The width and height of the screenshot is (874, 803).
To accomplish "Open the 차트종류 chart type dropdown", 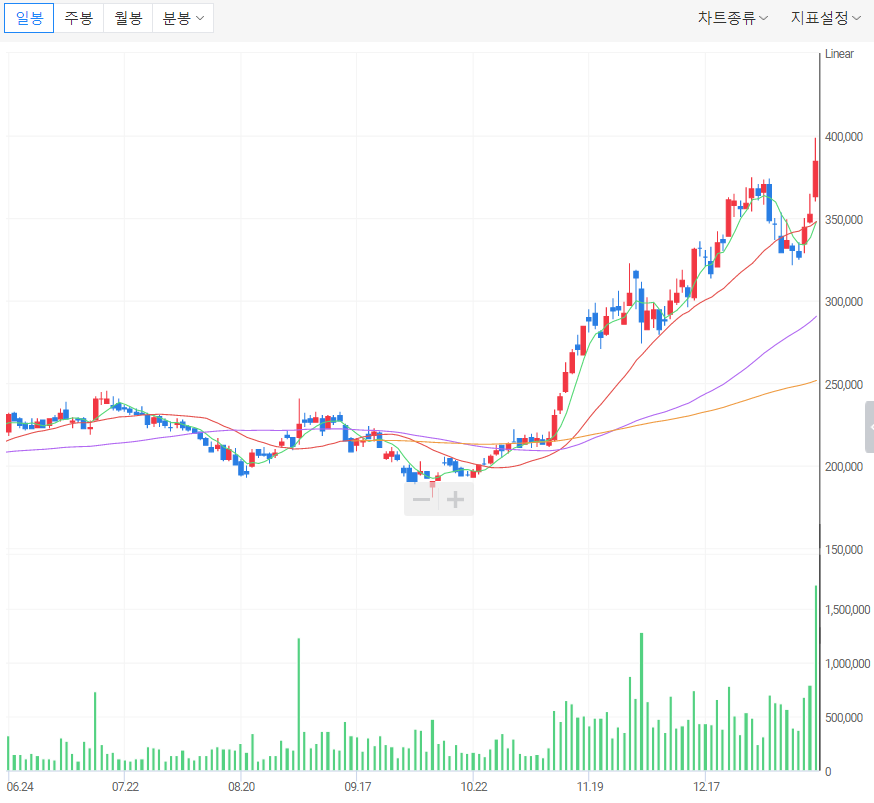I will 733,18.
